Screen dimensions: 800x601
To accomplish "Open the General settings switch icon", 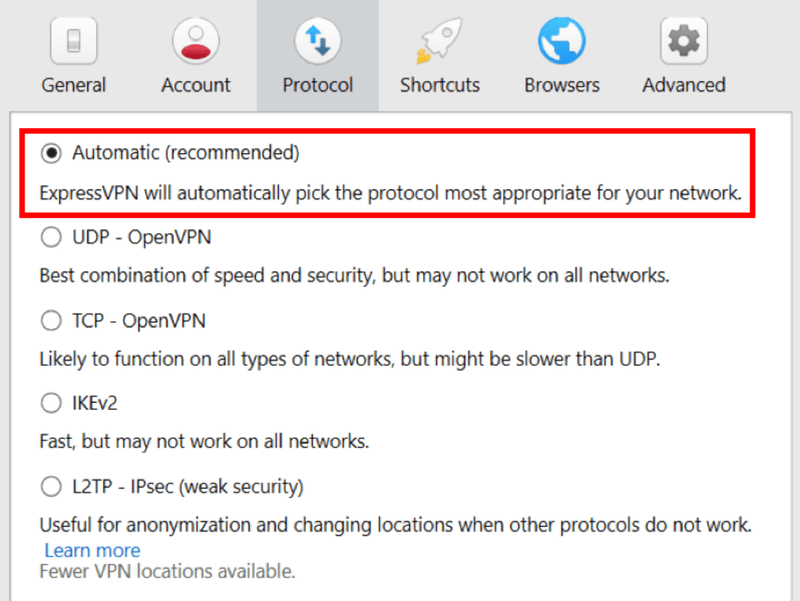I will [x=73, y=41].
